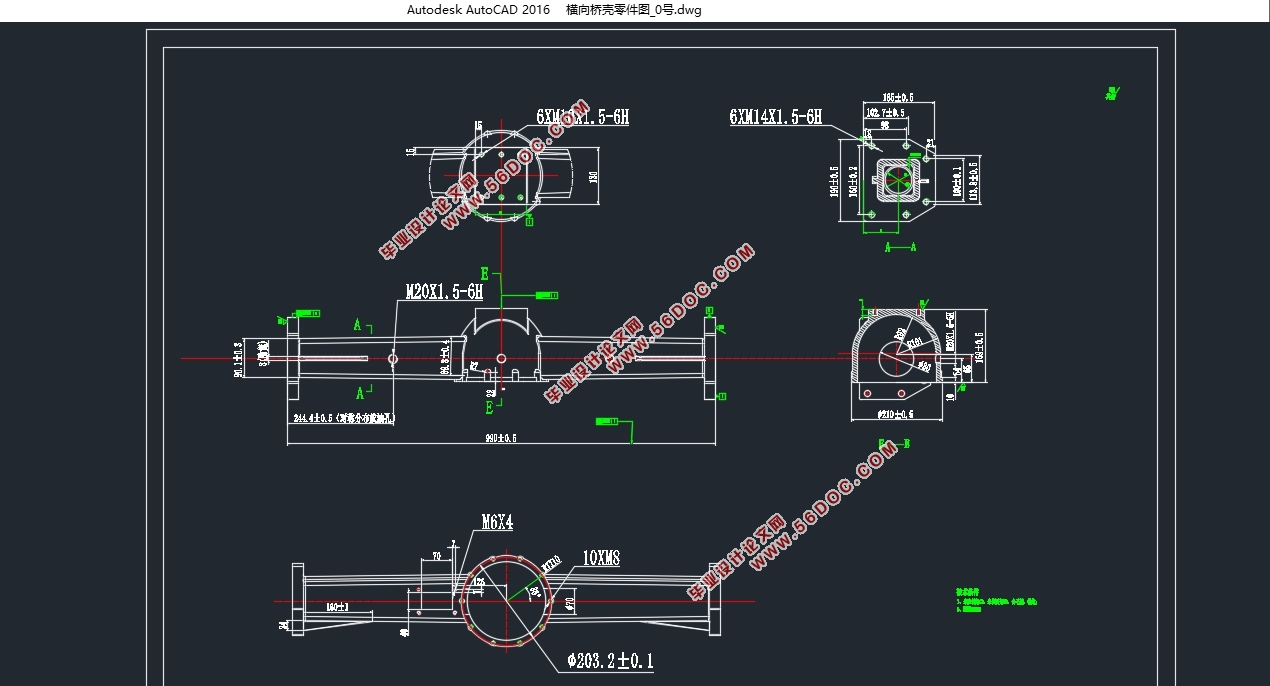This screenshot has height=686, width=1270.
Task: Select the green technical requirements notes
Action: pos(997,599)
